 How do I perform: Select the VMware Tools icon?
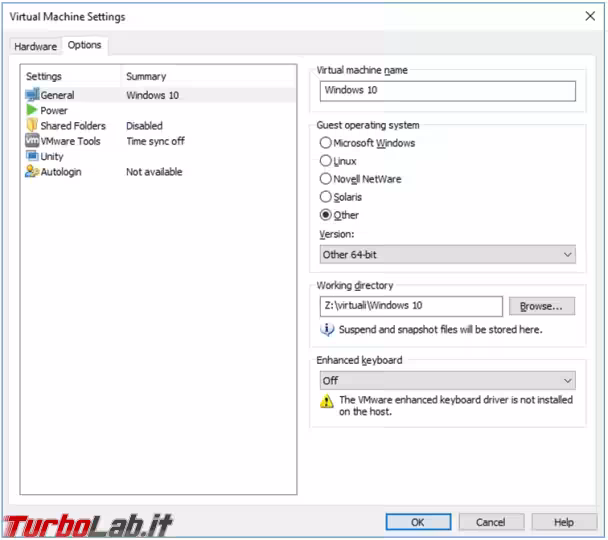(x=32, y=141)
